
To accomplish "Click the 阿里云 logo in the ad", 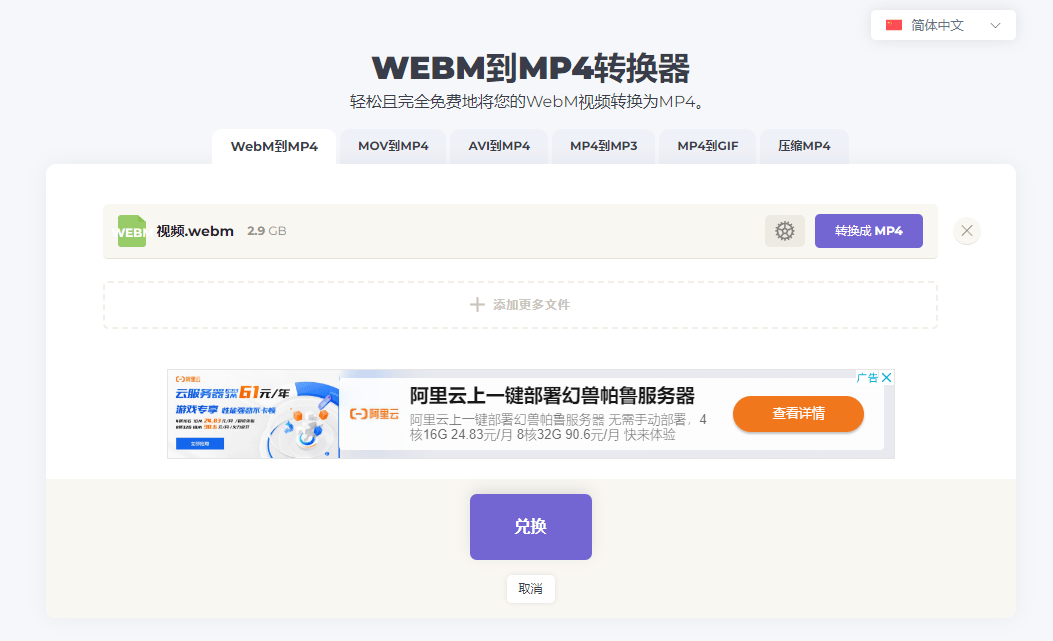I will tap(374, 414).
